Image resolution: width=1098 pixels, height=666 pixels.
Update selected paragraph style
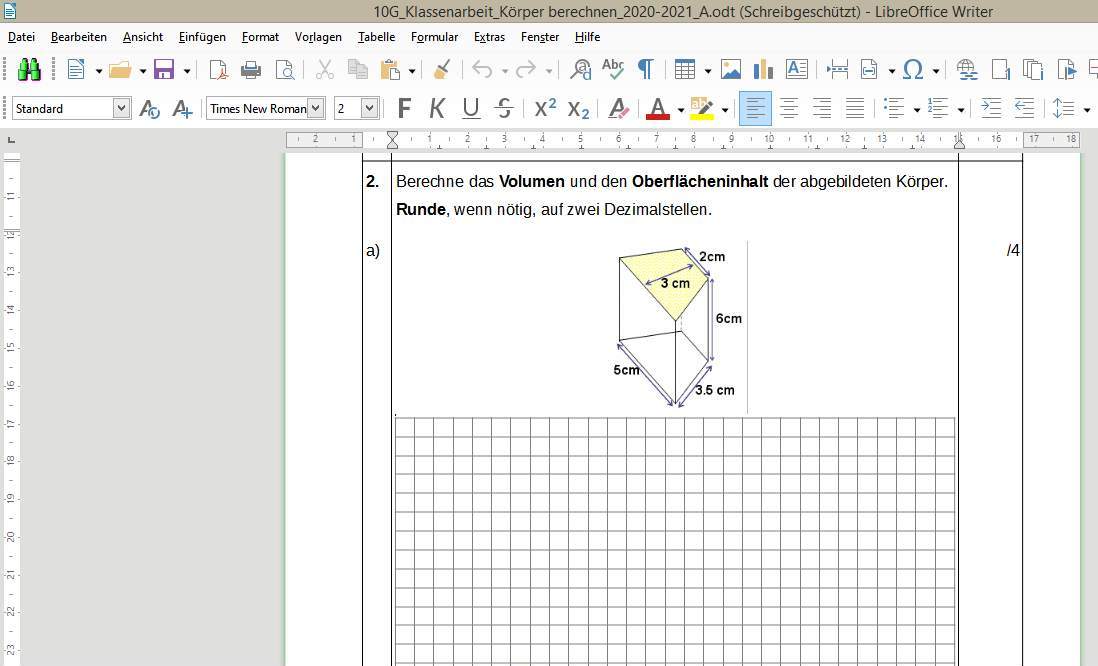click(149, 109)
